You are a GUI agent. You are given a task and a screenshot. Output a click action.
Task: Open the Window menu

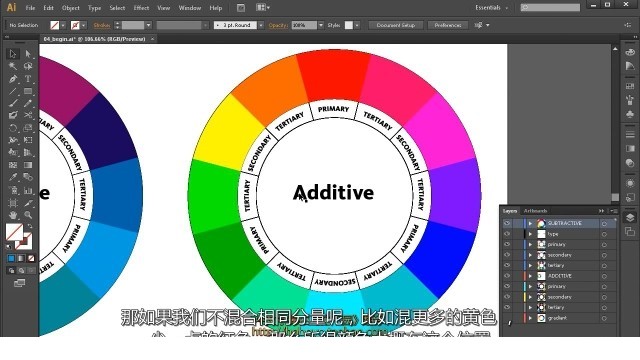(190, 8)
